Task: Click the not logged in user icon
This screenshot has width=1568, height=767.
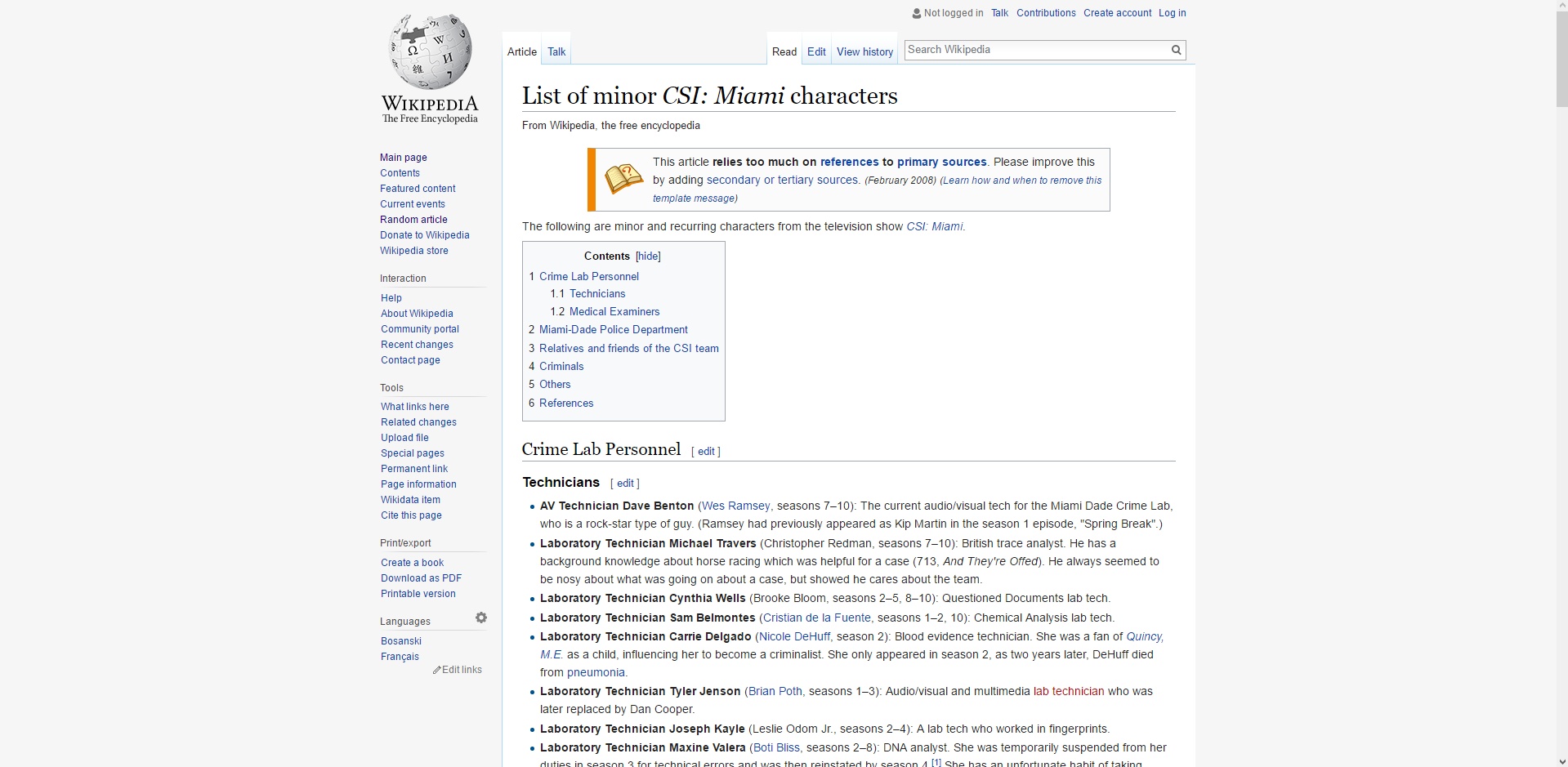Action: 917,13
